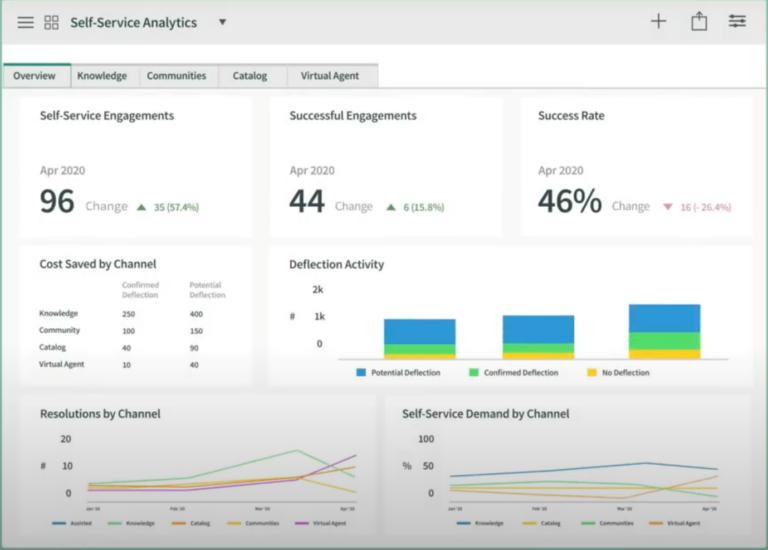Click the plus add icon
The image size is (768, 550).
[658, 21]
